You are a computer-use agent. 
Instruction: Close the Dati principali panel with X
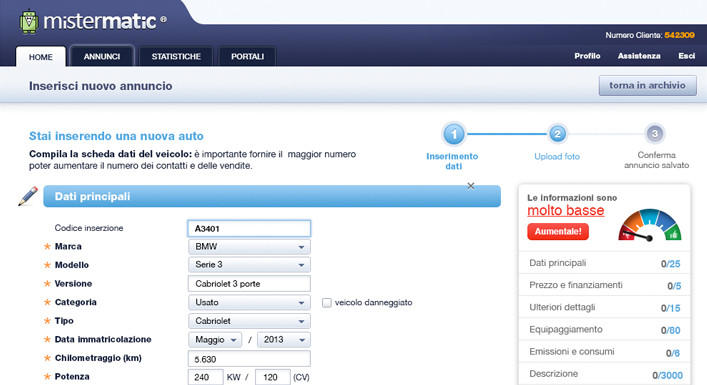pyautogui.click(x=471, y=186)
